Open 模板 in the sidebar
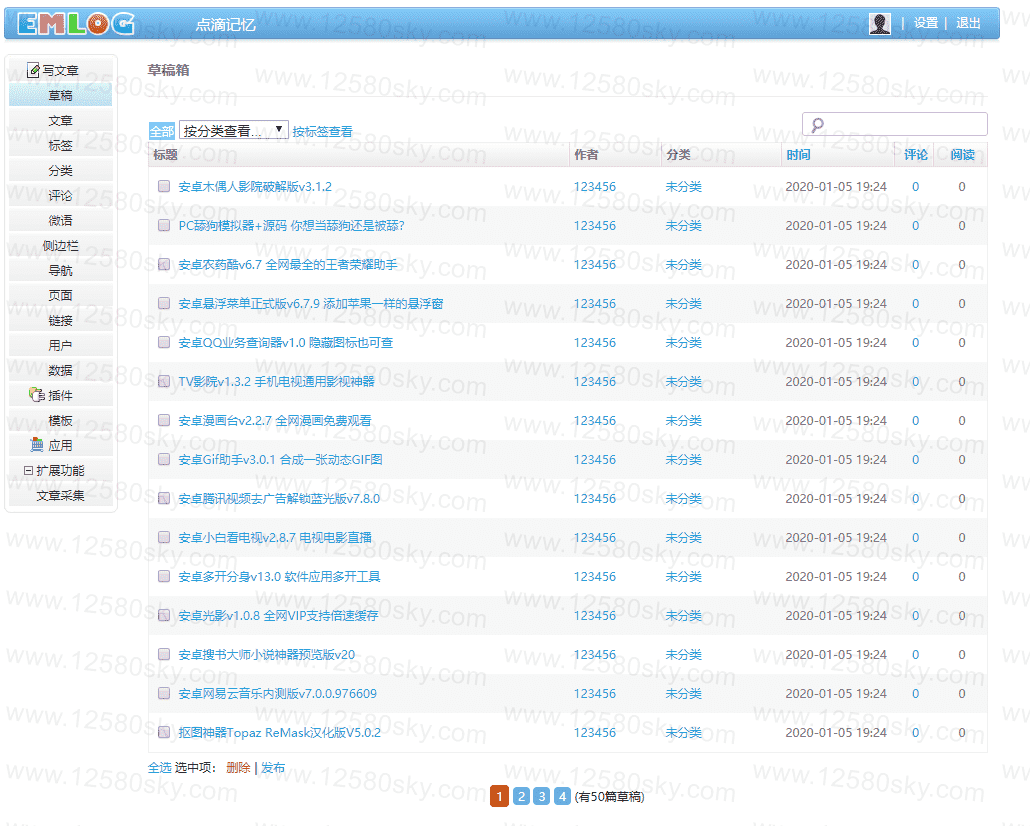The width and height of the screenshot is (1030, 826). 60,420
